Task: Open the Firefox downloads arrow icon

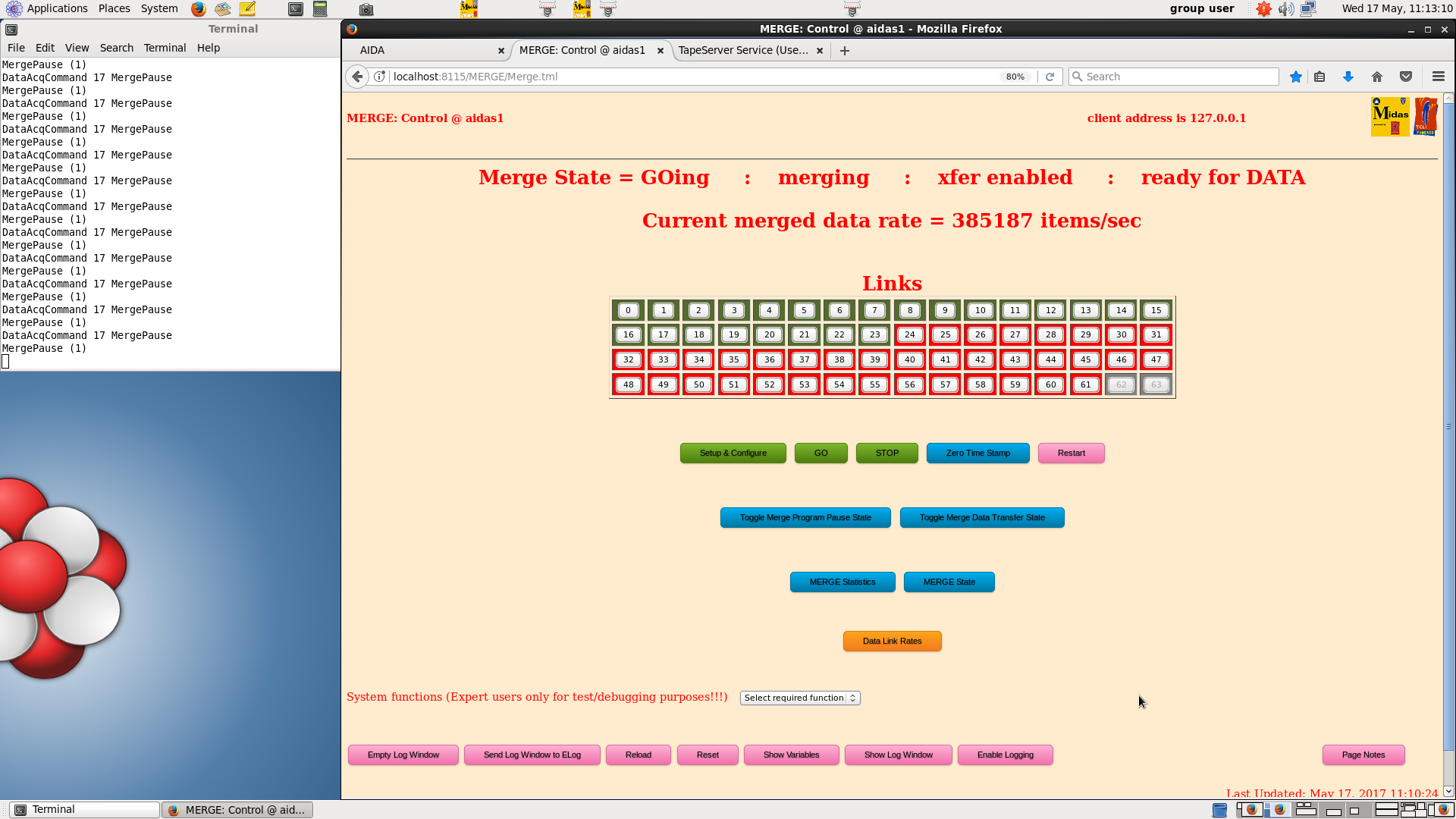Action: coord(1348,77)
